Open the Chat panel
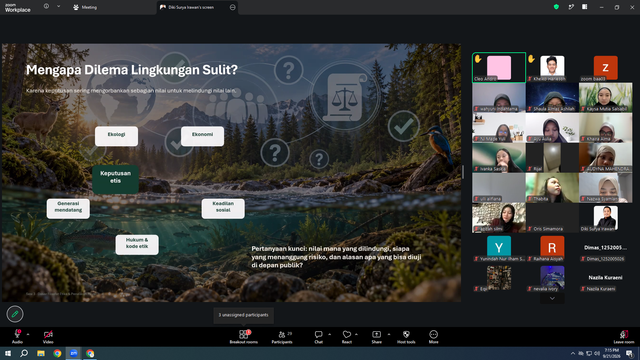Viewport: 640px width, 360px height. pos(318,337)
